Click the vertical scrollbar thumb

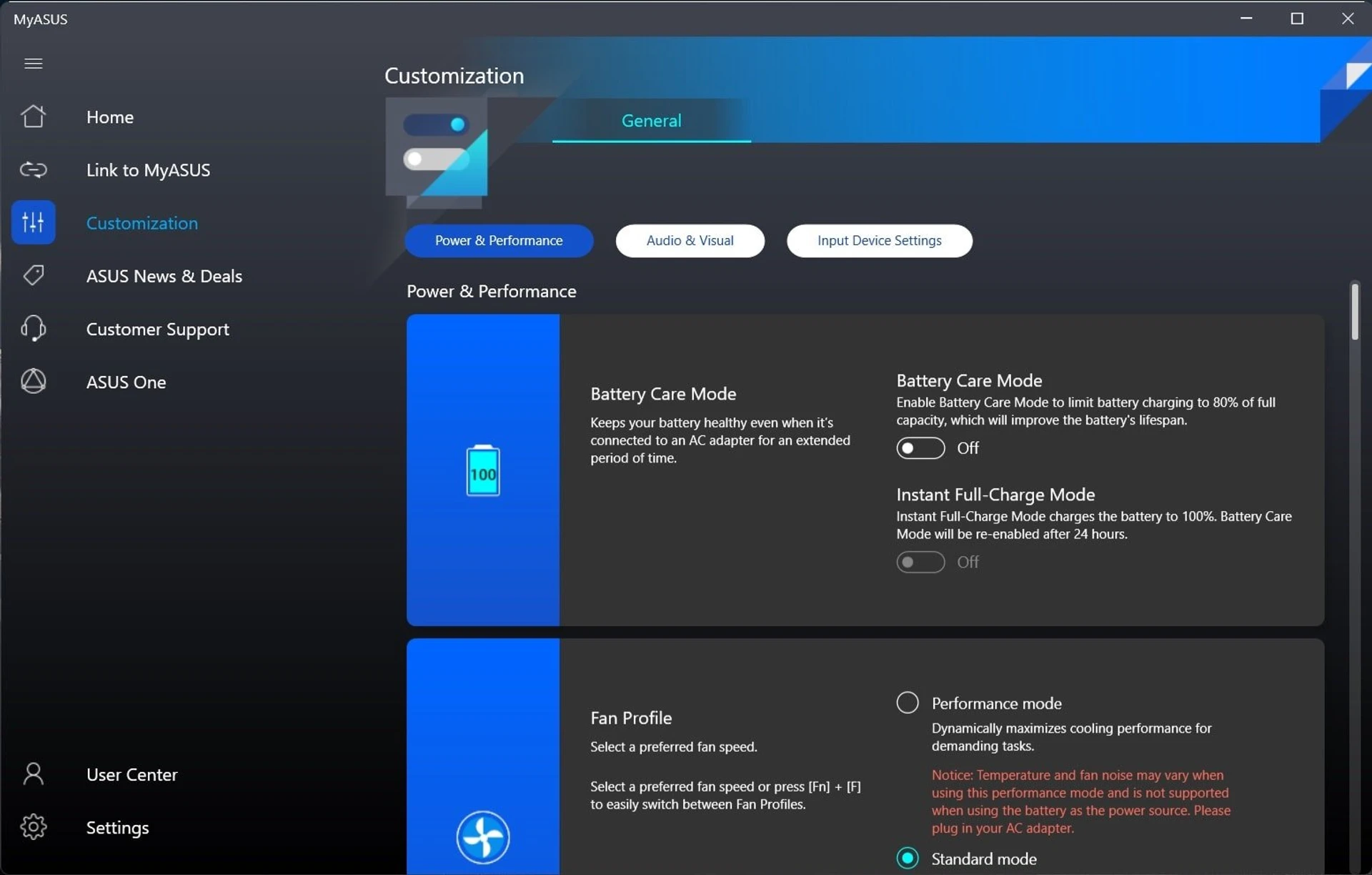coord(1354,312)
